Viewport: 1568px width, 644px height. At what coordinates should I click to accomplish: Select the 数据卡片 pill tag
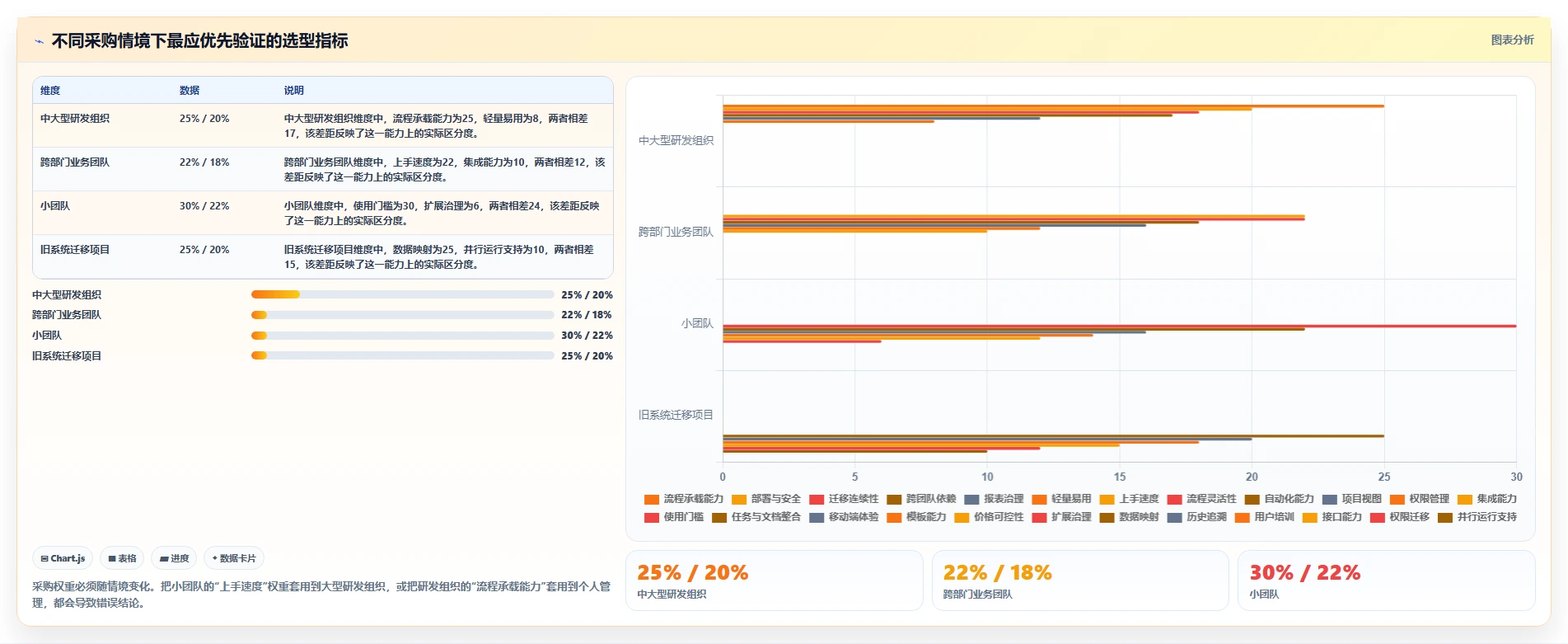234,558
